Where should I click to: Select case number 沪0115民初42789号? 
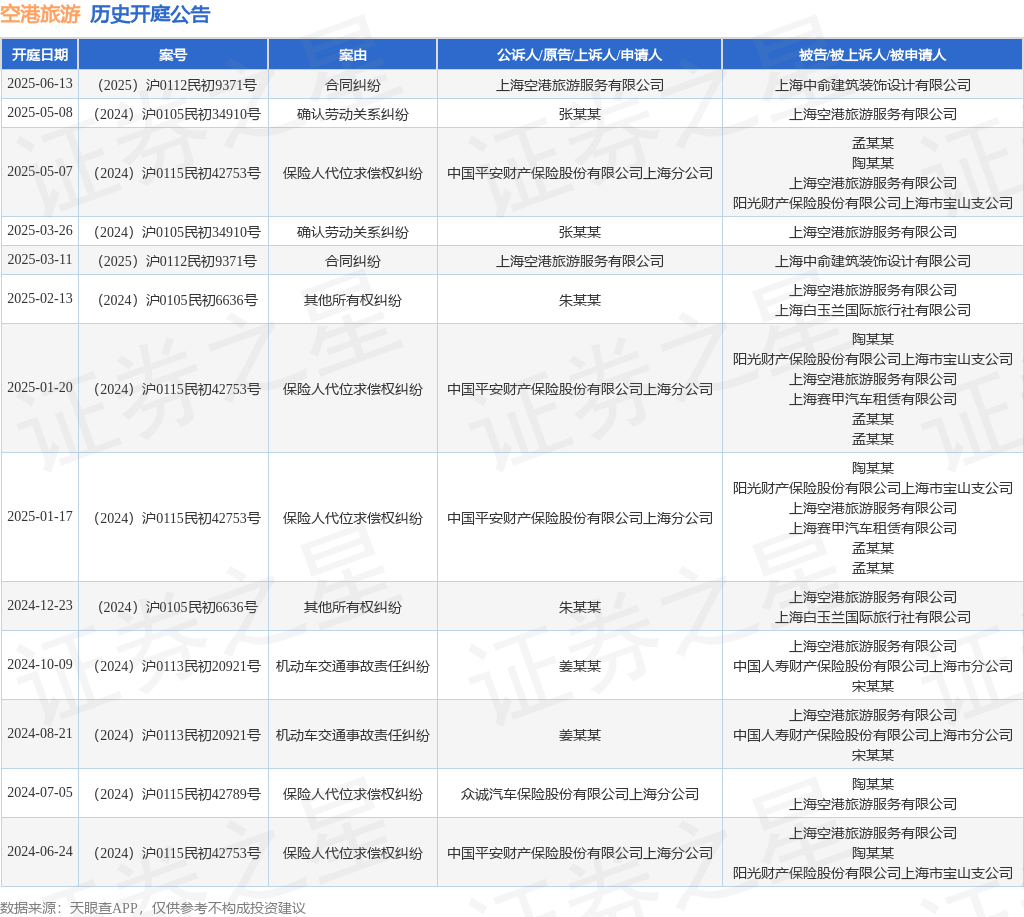[x=201, y=794]
